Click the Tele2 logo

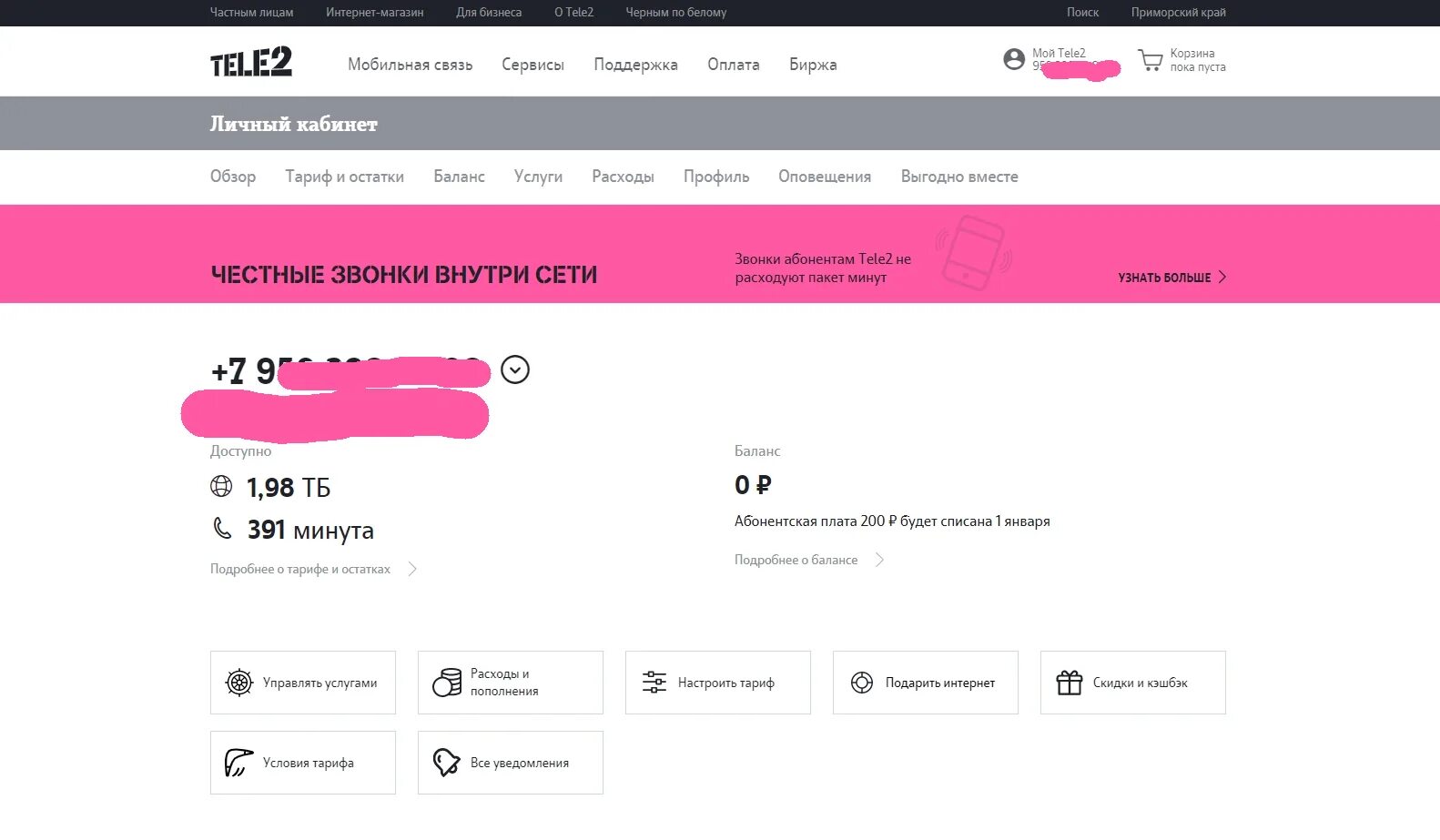coord(251,62)
